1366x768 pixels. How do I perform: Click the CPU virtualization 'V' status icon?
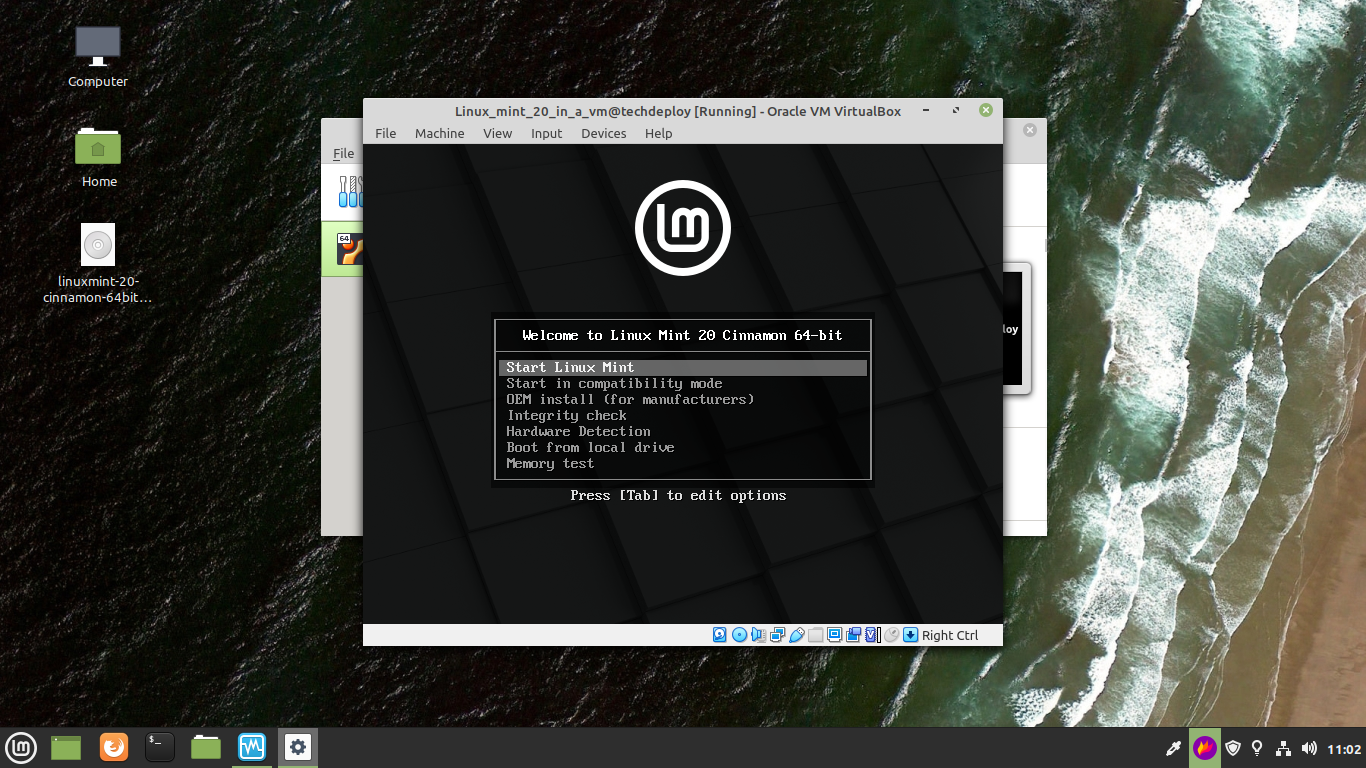pos(871,635)
